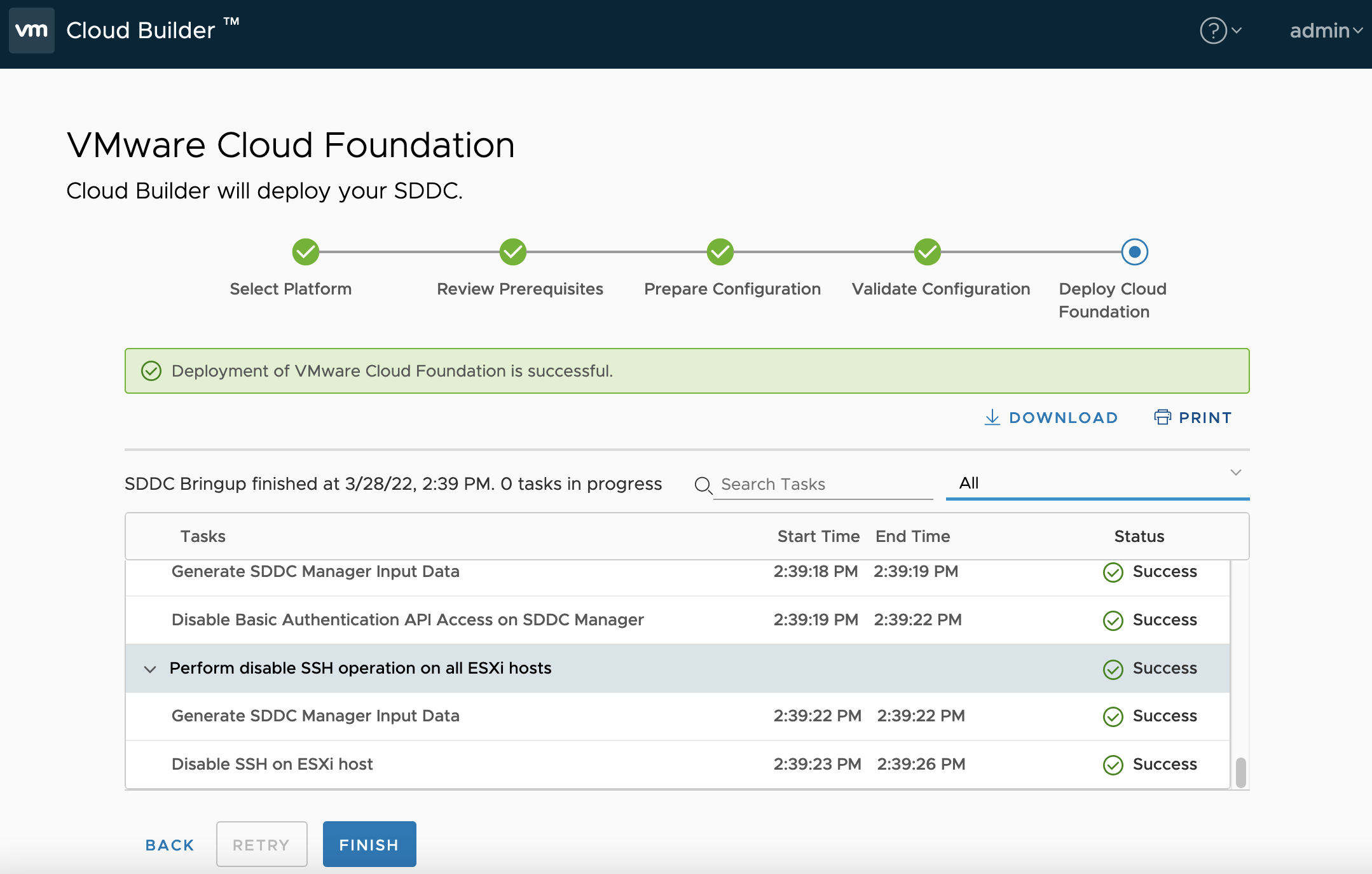Click the search magnifier icon
1372x874 pixels.
(703, 485)
